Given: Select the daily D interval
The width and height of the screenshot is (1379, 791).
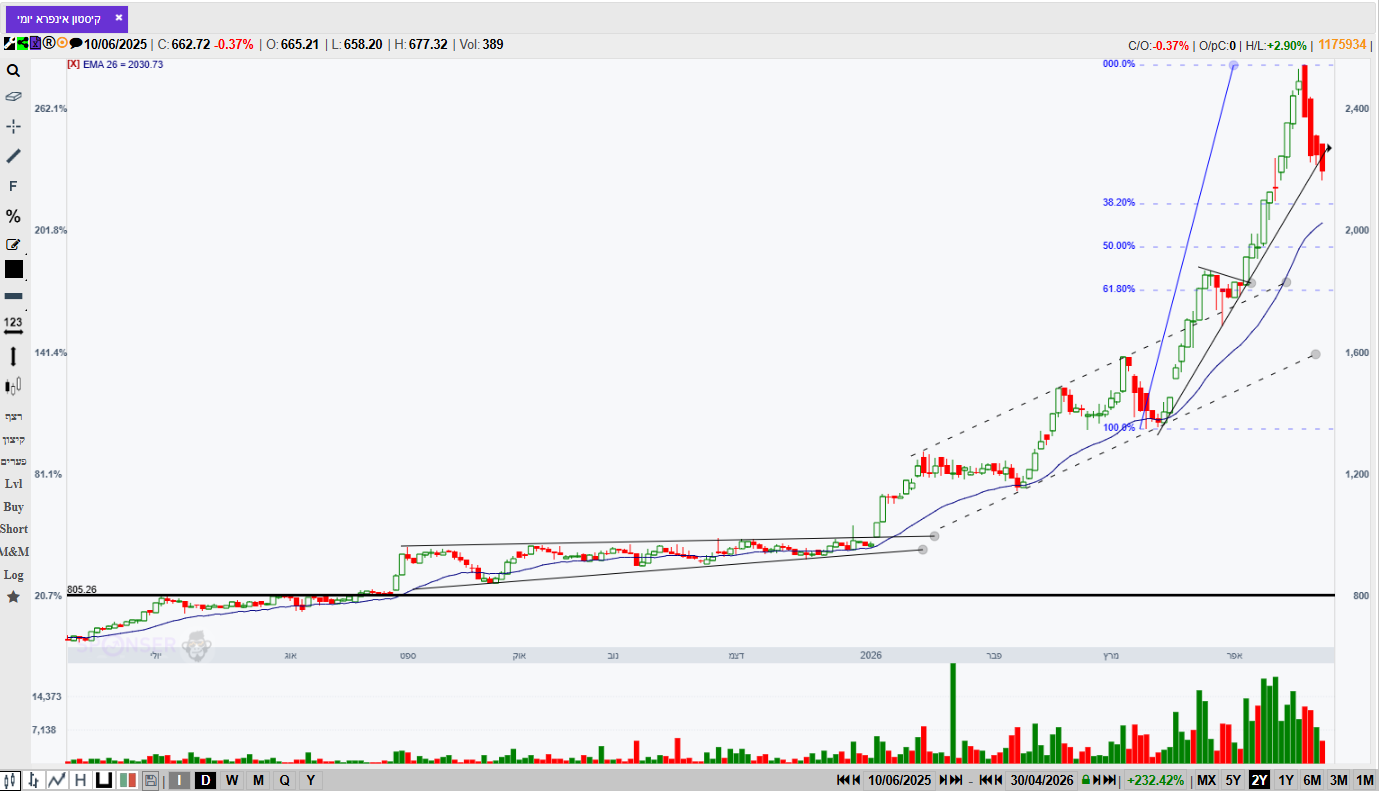Looking at the screenshot, I should pos(205,780).
